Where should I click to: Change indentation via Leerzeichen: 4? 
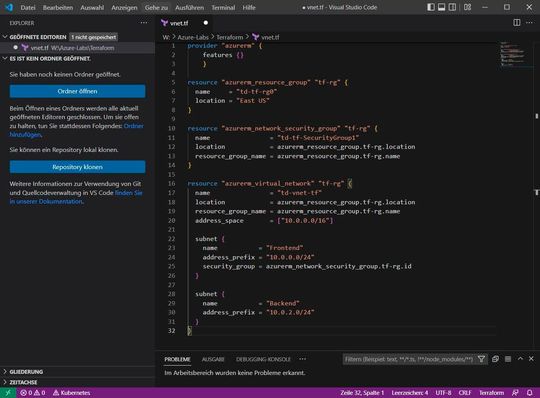[410, 393]
